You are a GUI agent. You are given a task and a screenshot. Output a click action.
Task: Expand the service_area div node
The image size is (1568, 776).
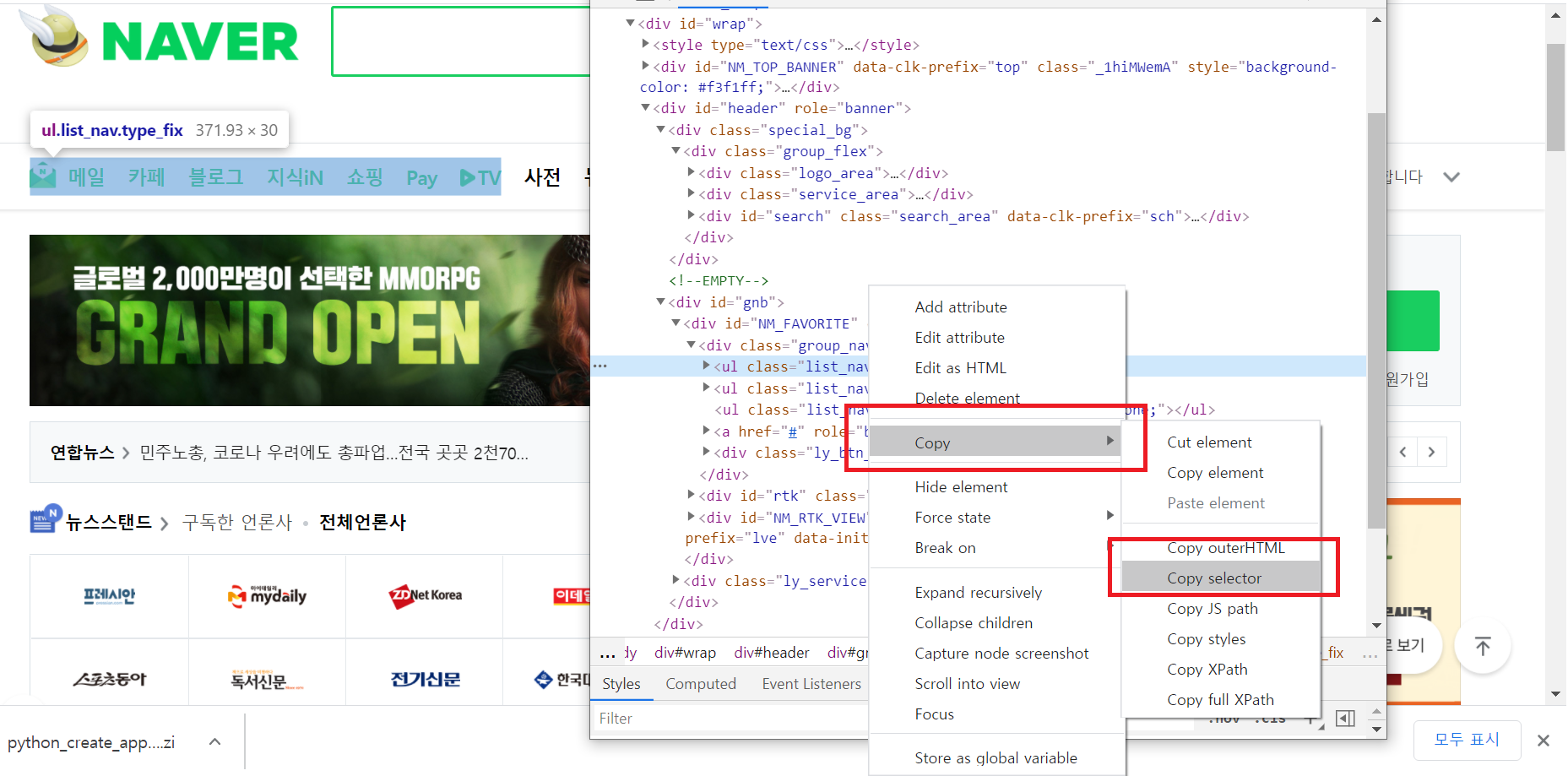coord(691,193)
